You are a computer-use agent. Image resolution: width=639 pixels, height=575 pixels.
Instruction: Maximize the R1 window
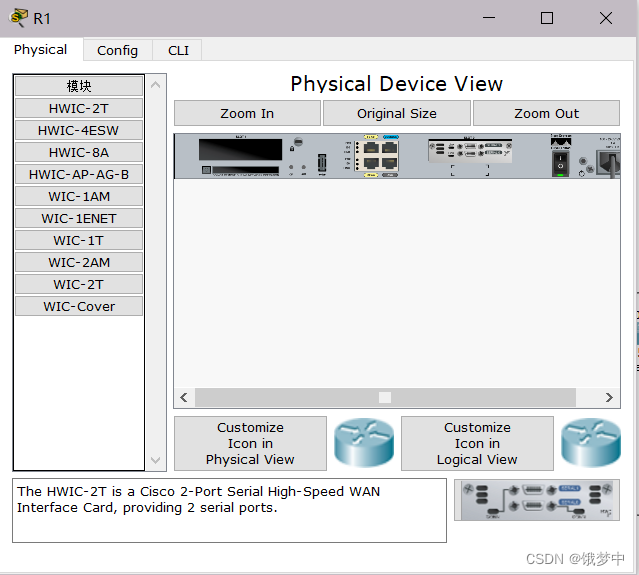click(x=547, y=18)
